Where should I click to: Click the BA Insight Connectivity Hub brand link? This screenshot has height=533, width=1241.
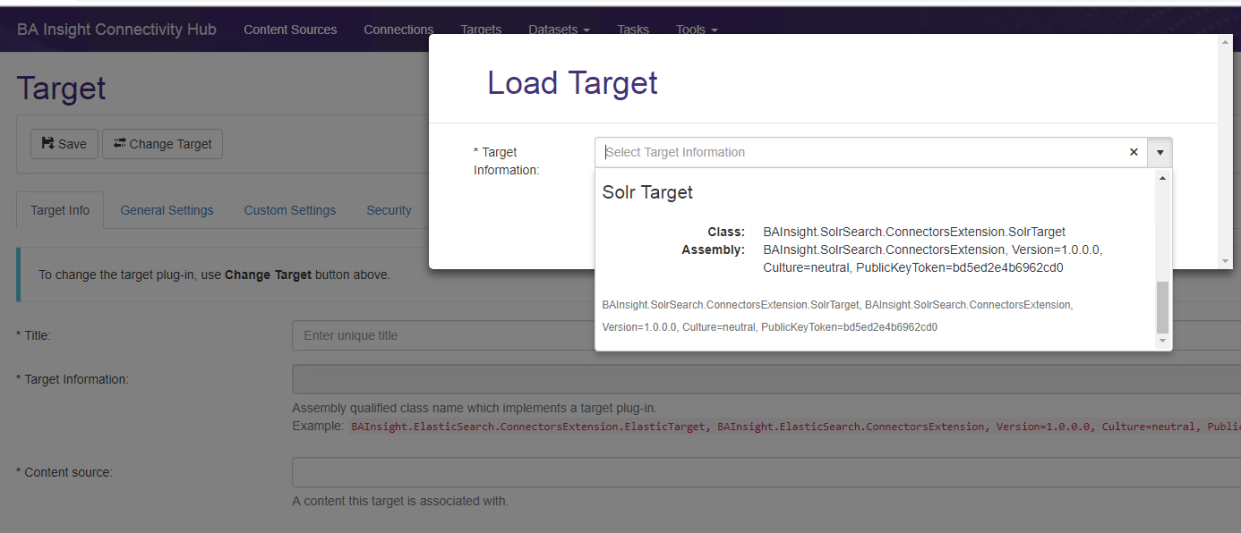click(116, 30)
